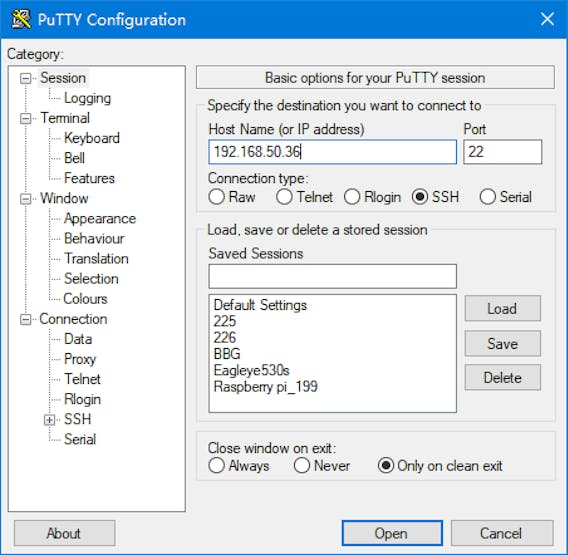The height and width of the screenshot is (555, 568).
Task: Click the PuTTY icon in title bar
Action: (21, 20)
